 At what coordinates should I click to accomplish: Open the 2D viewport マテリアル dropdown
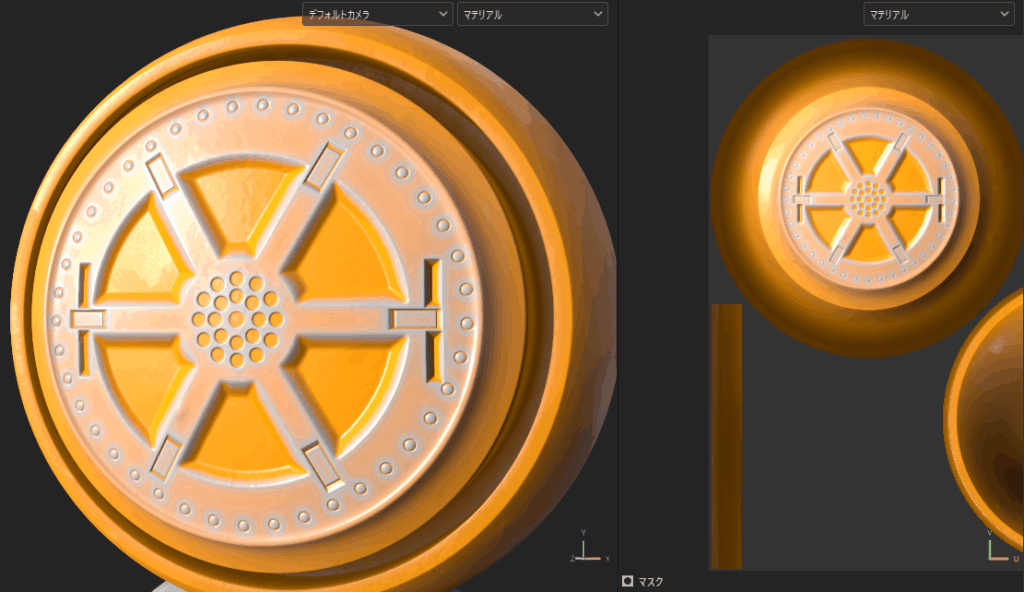point(938,14)
